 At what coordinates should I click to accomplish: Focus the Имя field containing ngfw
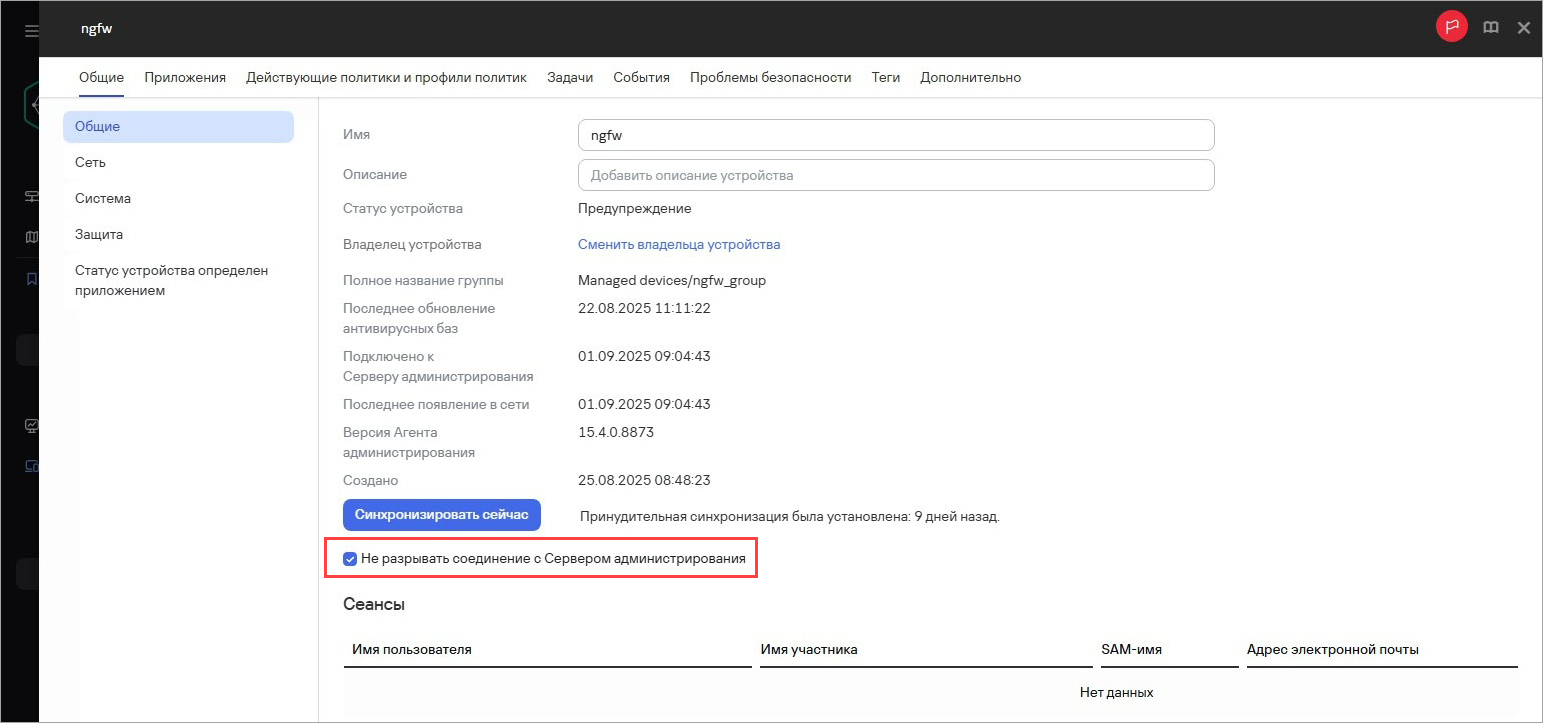click(x=896, y=135)
